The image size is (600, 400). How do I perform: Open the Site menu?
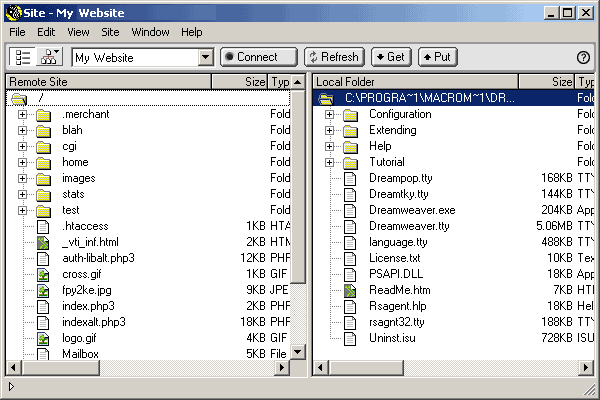110,32
